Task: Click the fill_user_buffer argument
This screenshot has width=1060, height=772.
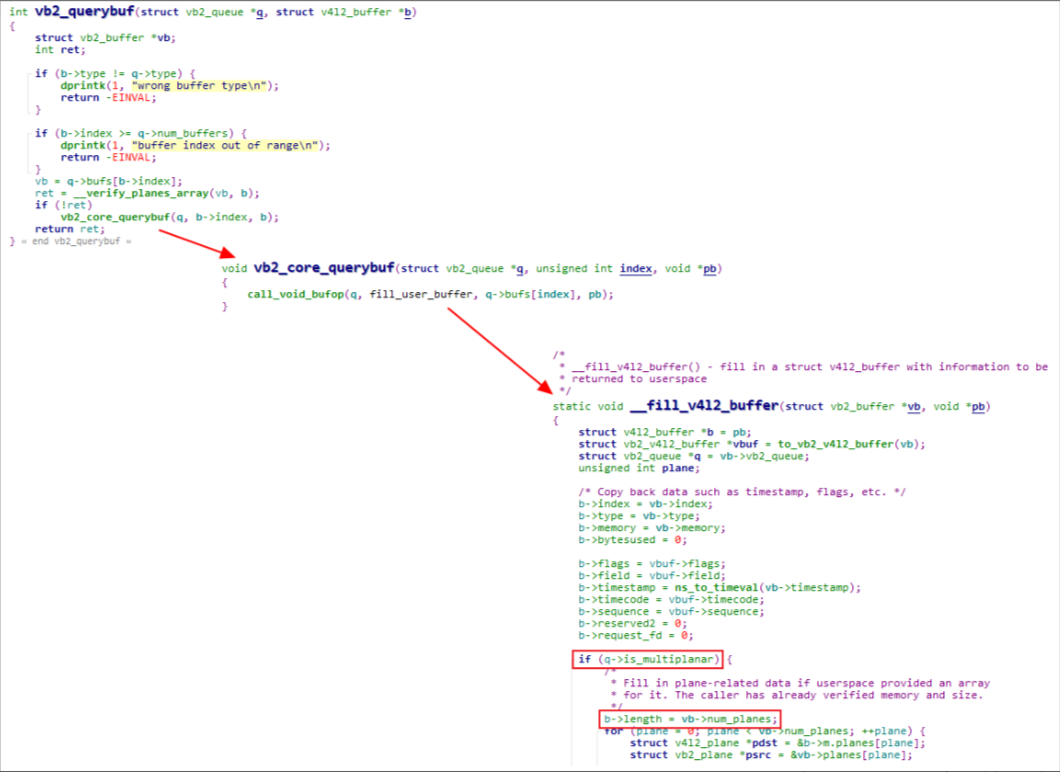Action: [420, 295]
